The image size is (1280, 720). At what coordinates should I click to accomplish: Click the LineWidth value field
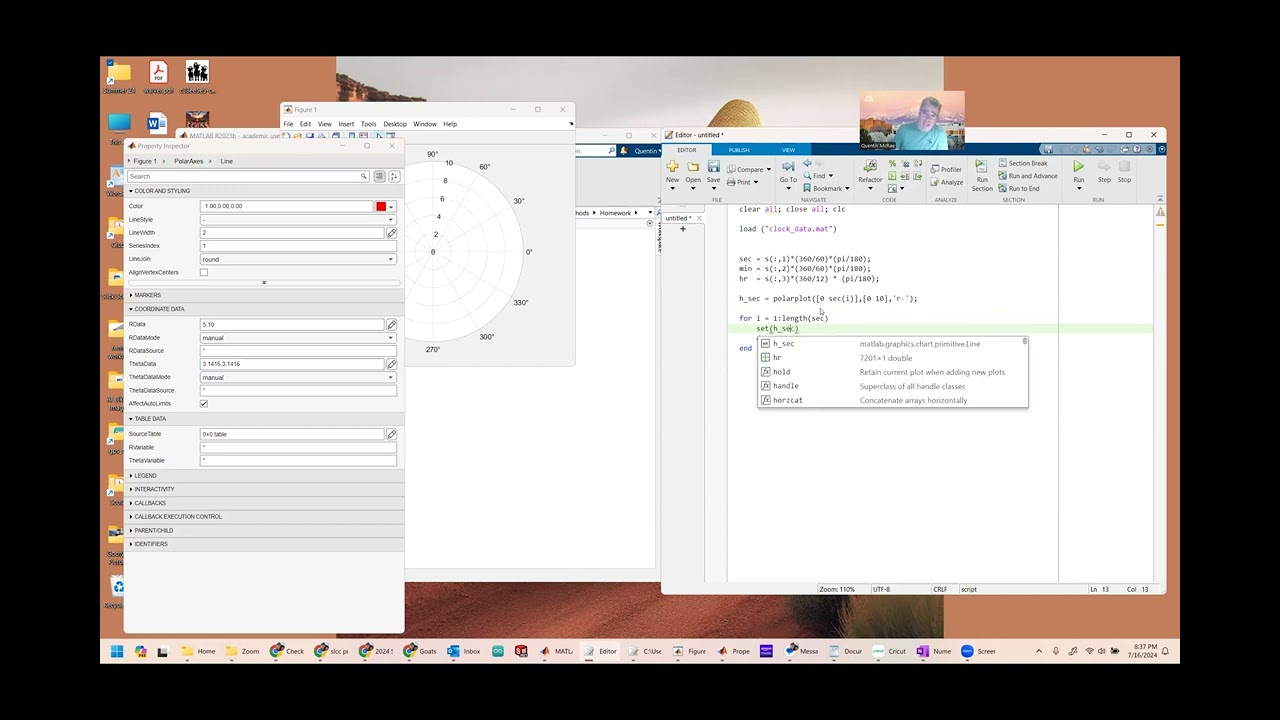[x=292, y=233]
